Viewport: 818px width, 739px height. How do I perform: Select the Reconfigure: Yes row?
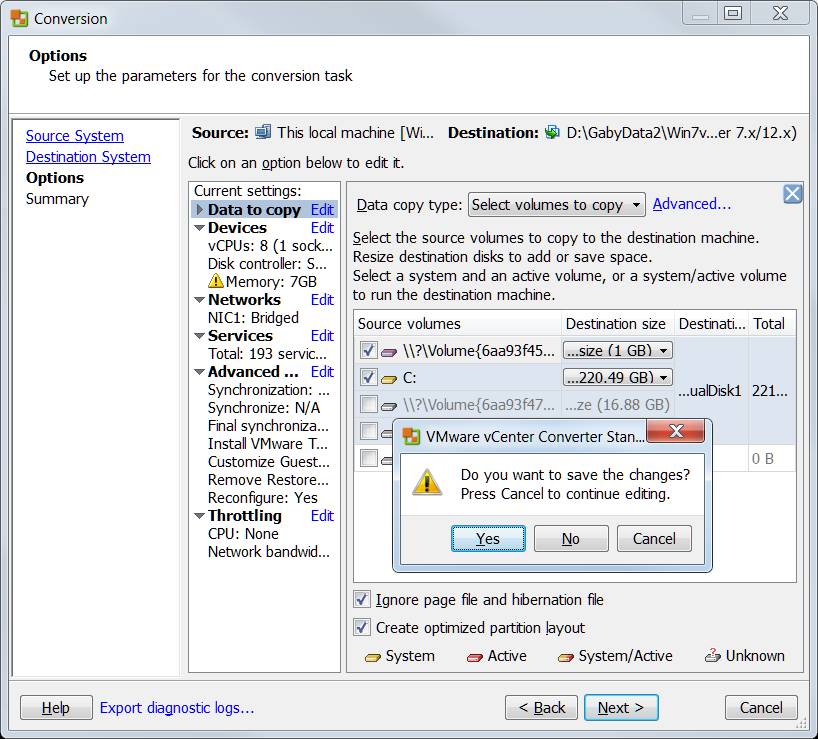click(x=262, y=498)
